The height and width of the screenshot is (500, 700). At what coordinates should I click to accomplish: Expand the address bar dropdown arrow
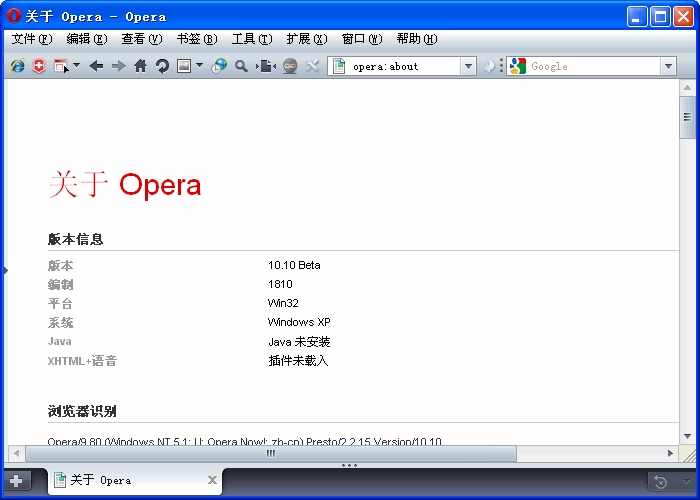coord(468,66)
